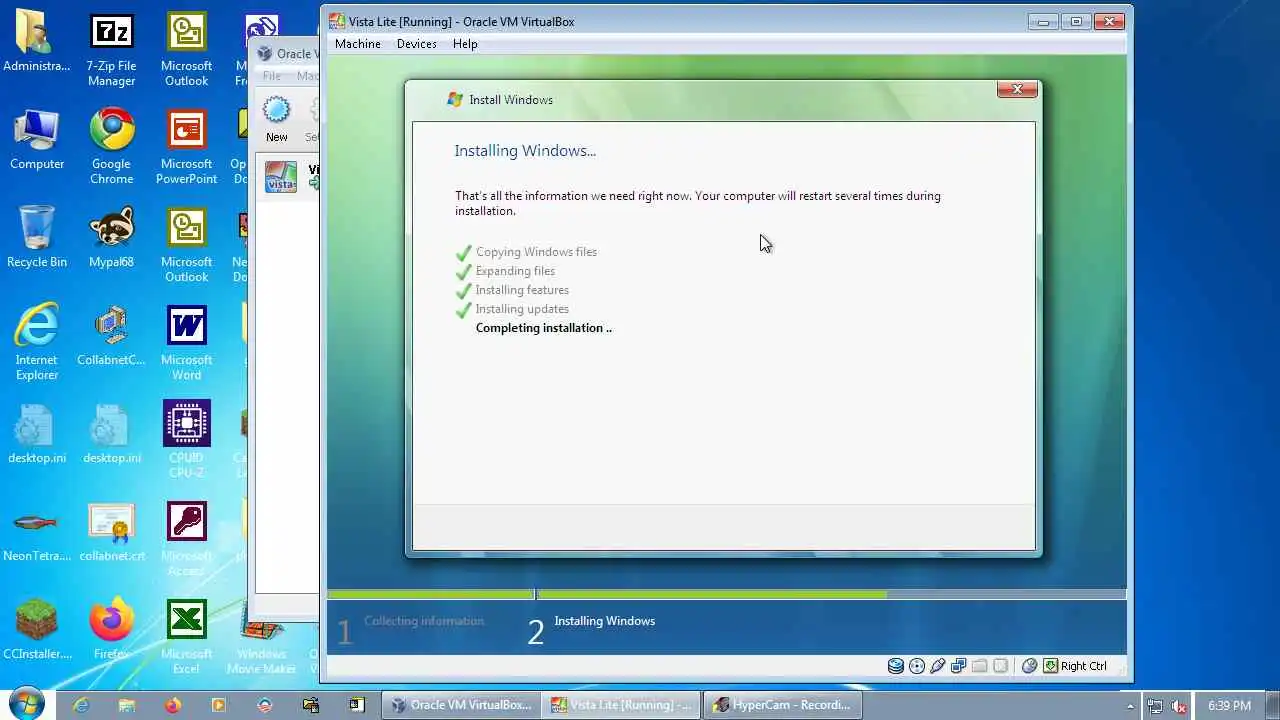1280x720 pixels.
Task: Click the 'Installing Windows...' heading
Action: (525, 151)
